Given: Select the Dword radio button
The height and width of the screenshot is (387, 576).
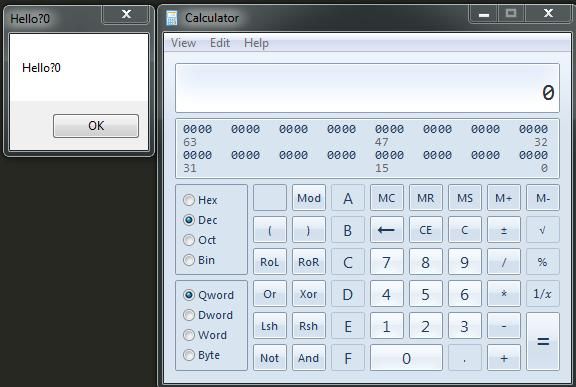Looking at the screenshot, I should click(x=189, y=315).
